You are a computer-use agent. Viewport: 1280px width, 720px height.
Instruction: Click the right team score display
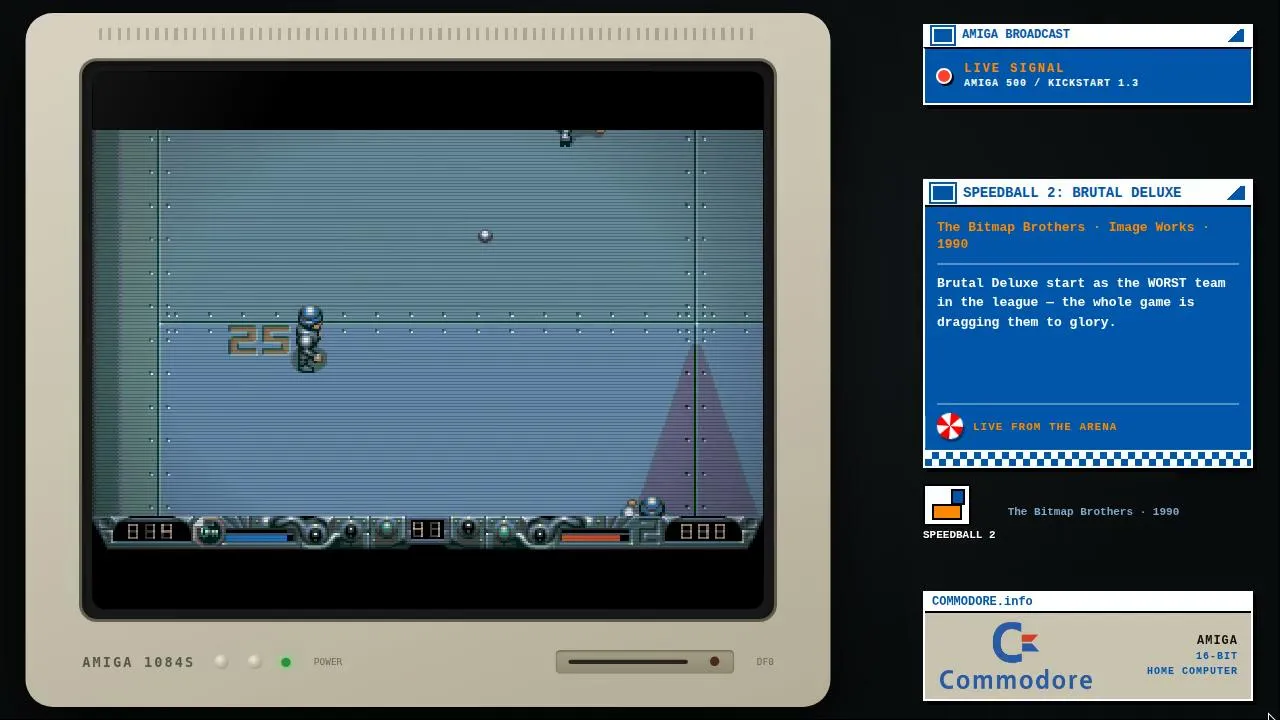(x=703, y=531)
